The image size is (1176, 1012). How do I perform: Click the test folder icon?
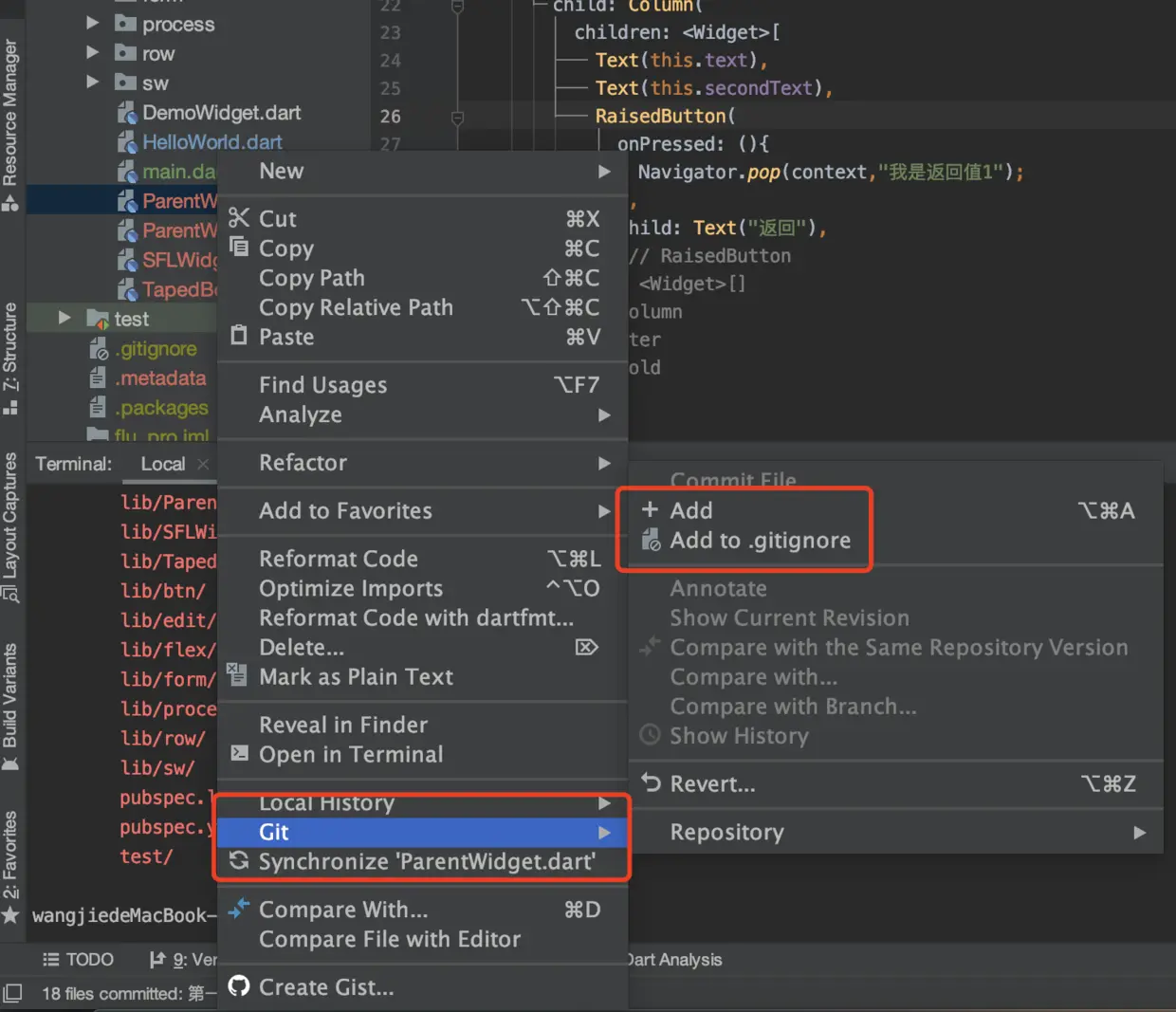(x=97, y=319)
